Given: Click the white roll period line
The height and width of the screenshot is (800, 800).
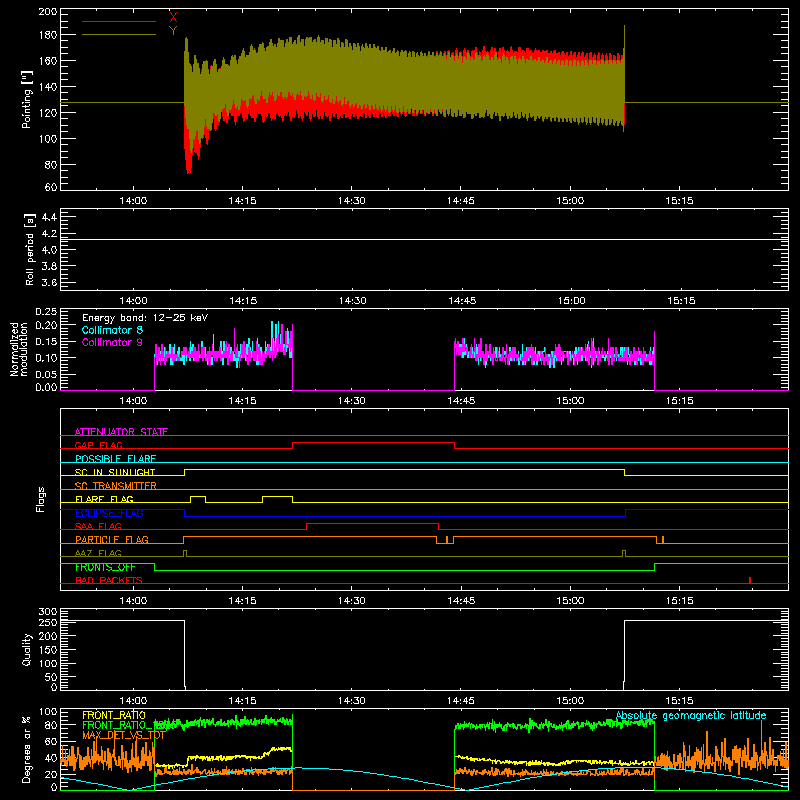Looking at the screenshot, I should pyautogui.click(x=424, y=239).
